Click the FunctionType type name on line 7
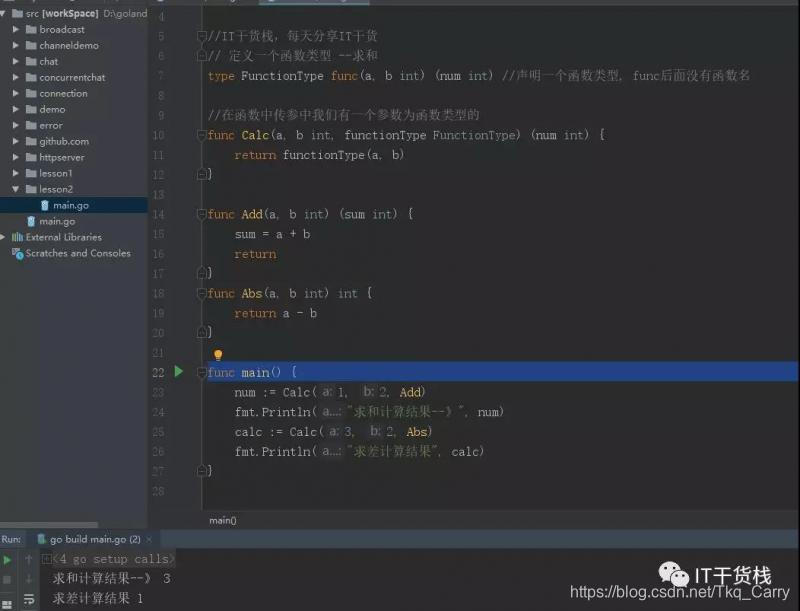Viewport: 800px width, 611px height. pos(282,76)
